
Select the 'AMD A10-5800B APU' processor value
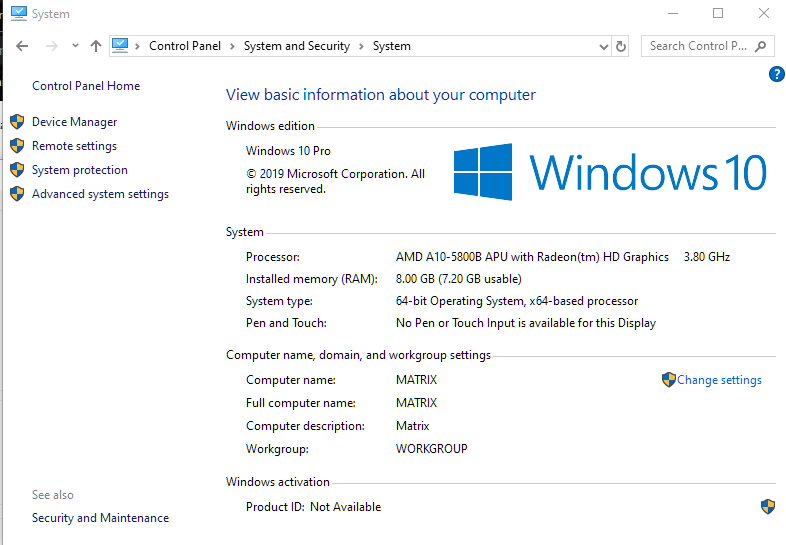click(x=532, y=257)
